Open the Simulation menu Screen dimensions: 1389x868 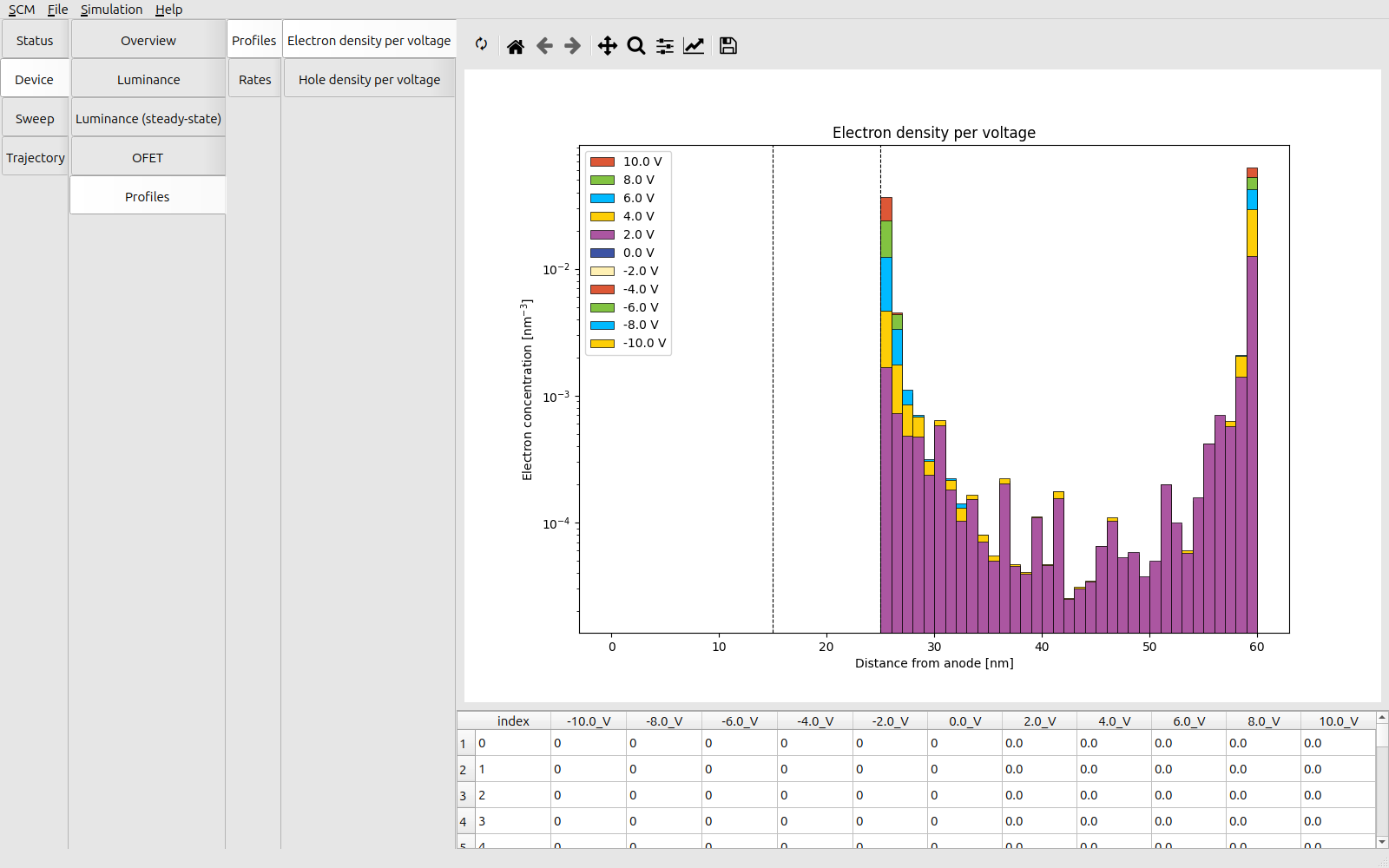(x=111, y=10)
